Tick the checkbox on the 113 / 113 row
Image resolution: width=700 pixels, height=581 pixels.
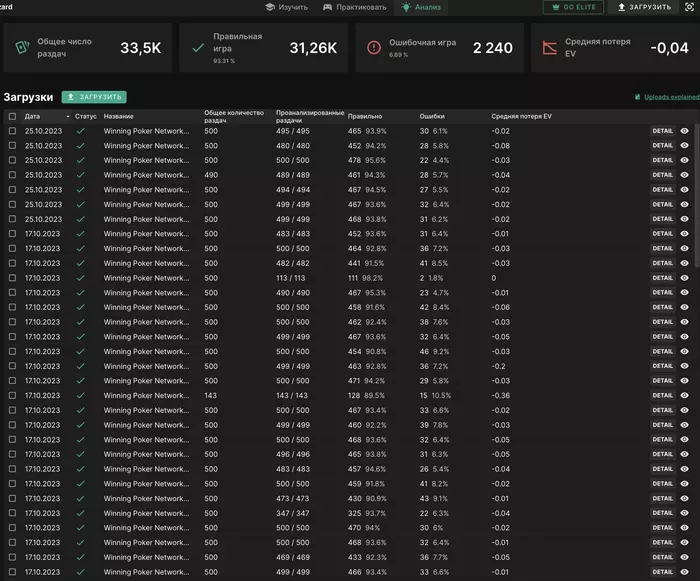[x=12, y=278]
